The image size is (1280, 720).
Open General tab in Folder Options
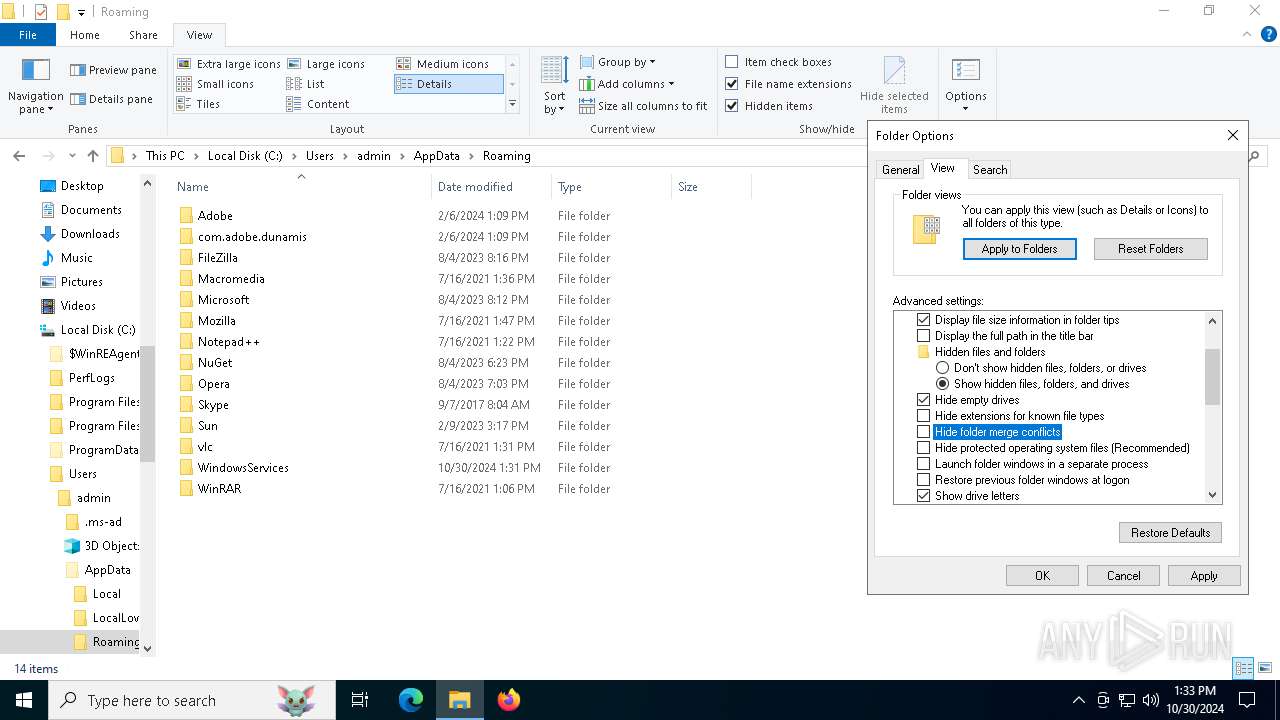[x=900, y=170]
